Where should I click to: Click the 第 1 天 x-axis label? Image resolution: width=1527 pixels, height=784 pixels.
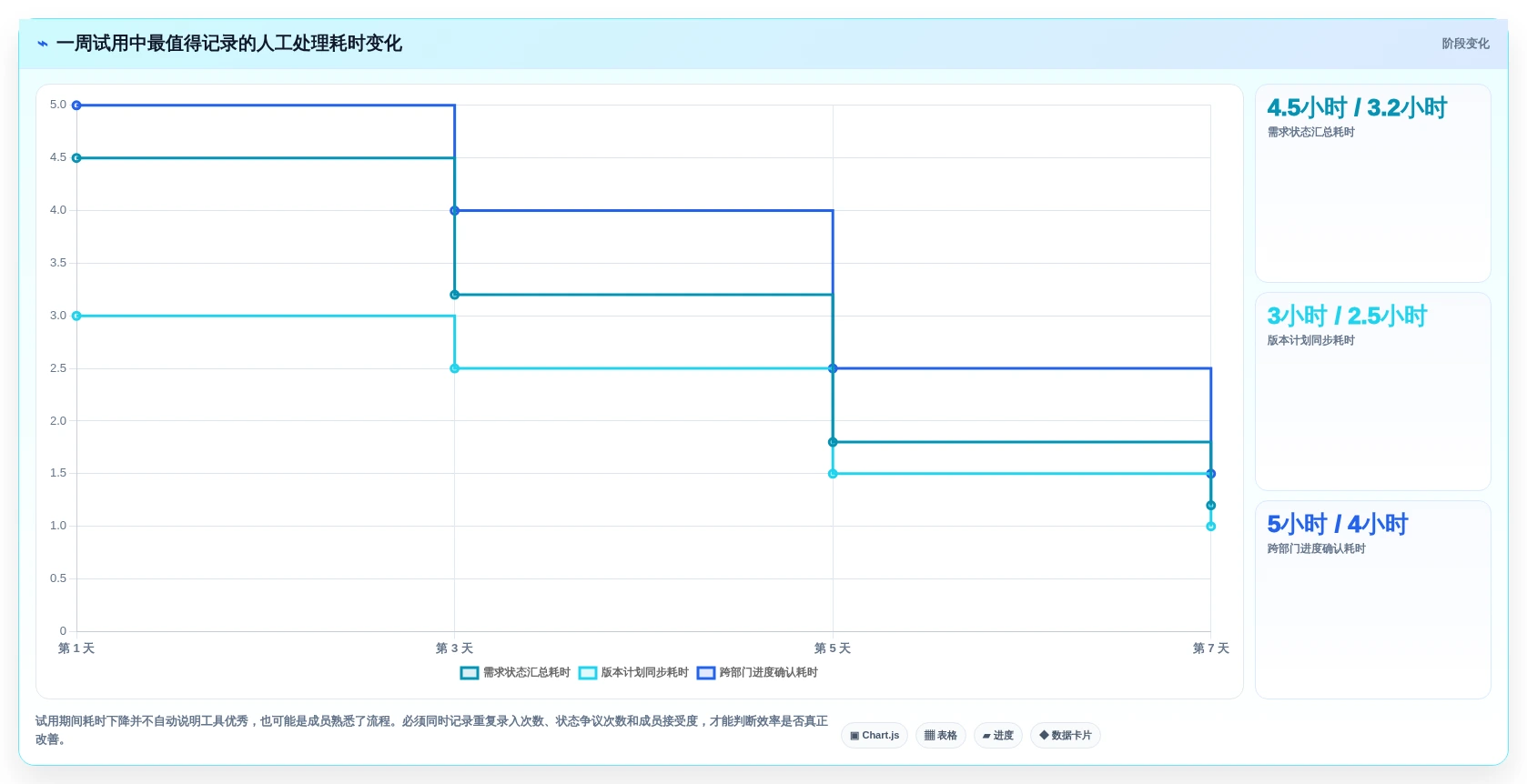(x=76, y=648)
